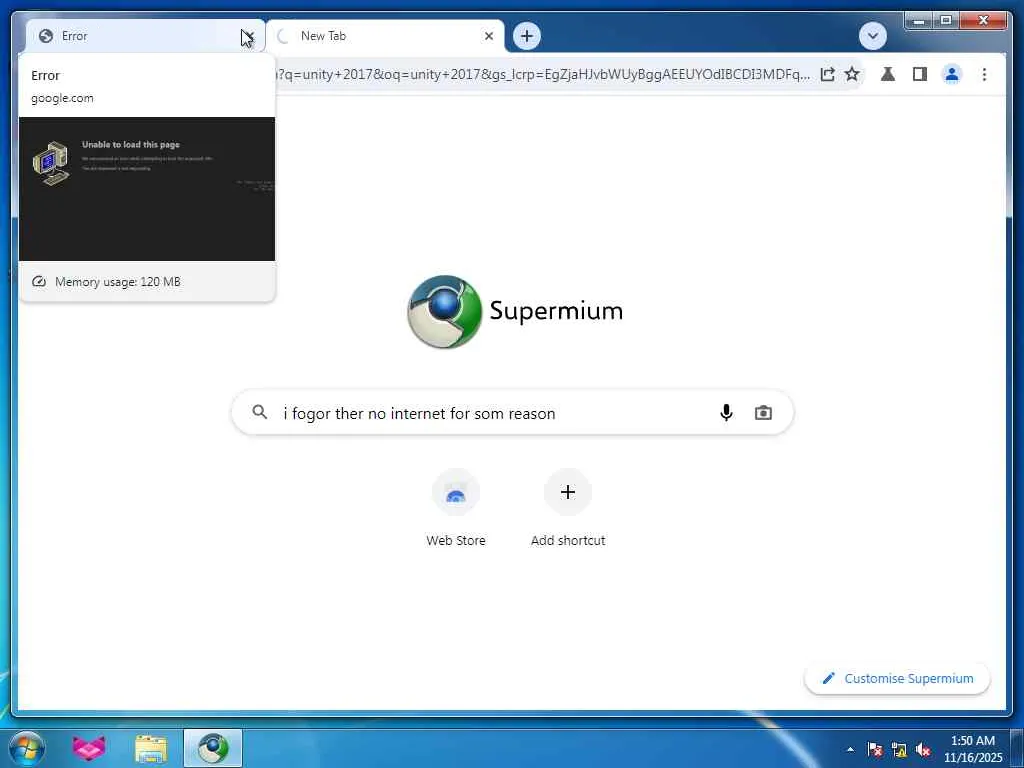The height and width of the screenshot is (768, 1024).
Task: Open the Windows Start menu orb
Action: coord(27,748)
